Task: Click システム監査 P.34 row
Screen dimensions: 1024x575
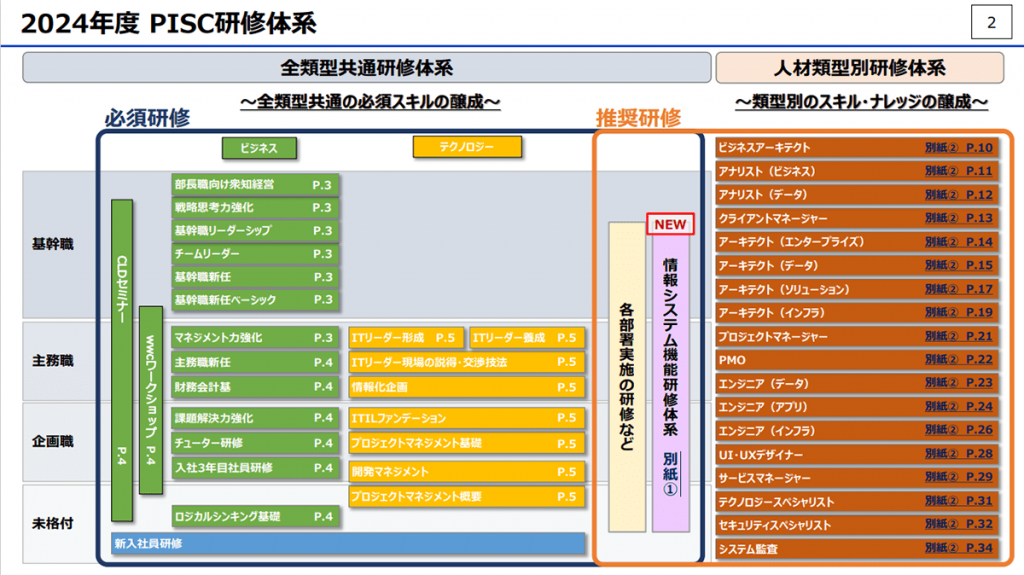Action: (x=857, y=548)
